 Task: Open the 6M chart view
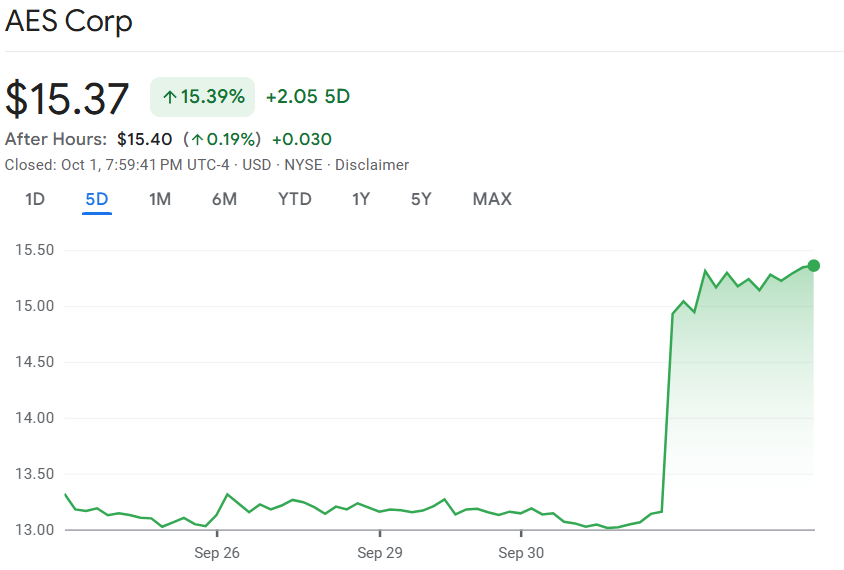click(224, 199)
